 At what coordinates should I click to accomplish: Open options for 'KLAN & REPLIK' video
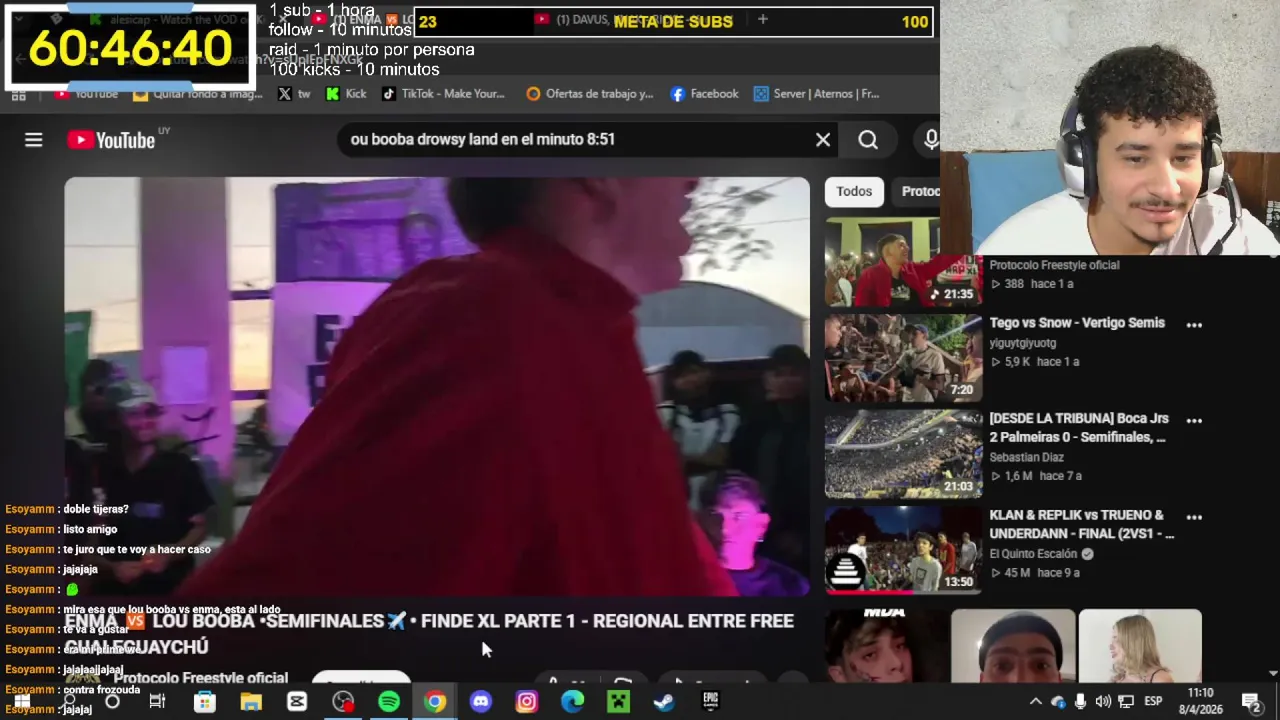point(1194,518)
